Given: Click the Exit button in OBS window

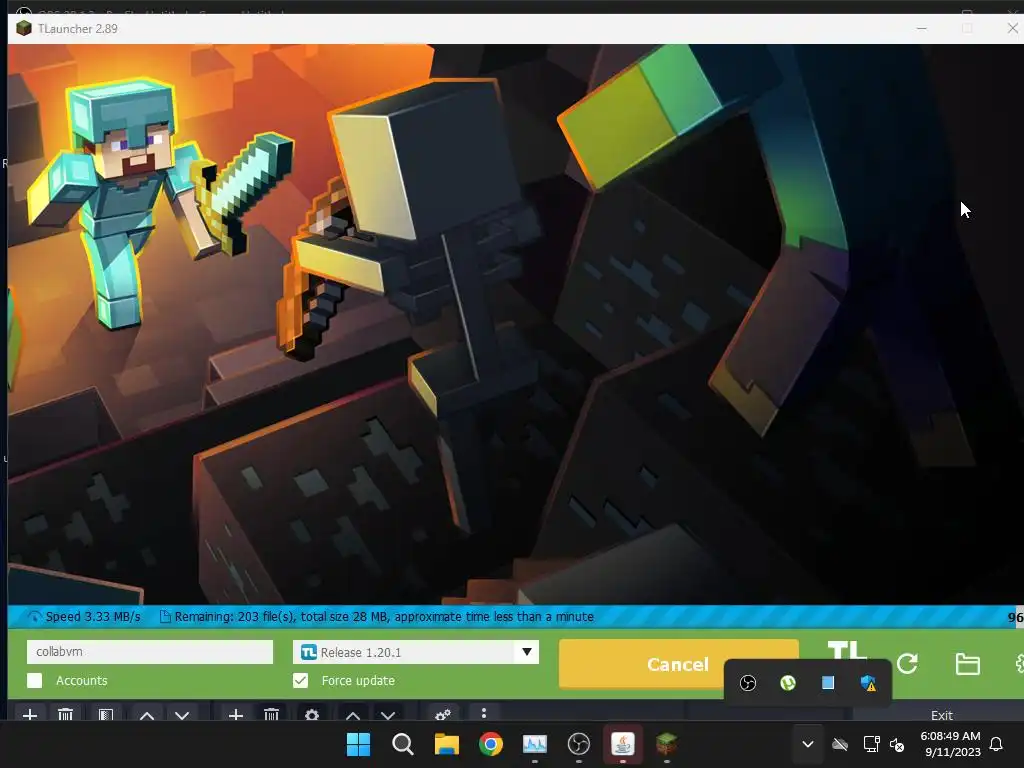Looking at the screenshot, I should click(941, 715).
